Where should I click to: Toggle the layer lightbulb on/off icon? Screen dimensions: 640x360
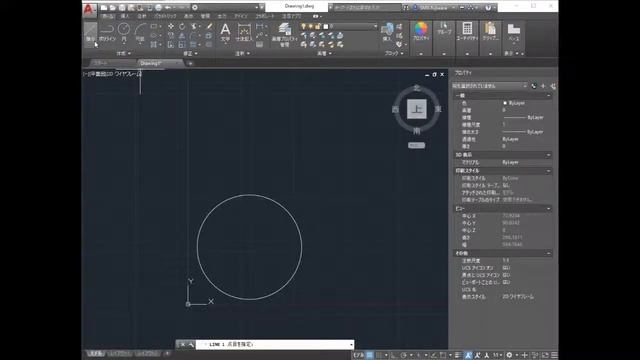tap(303, 26)
